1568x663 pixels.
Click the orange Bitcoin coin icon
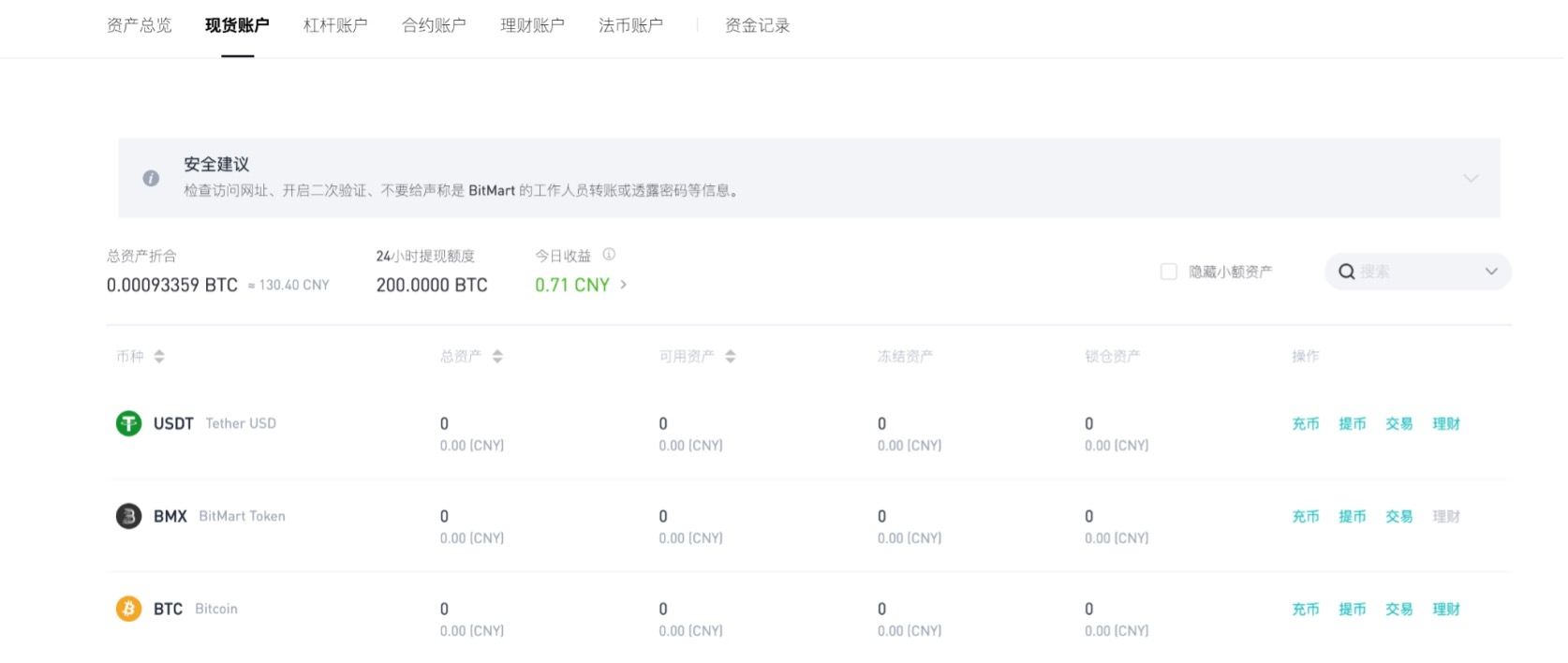point(128,609)
